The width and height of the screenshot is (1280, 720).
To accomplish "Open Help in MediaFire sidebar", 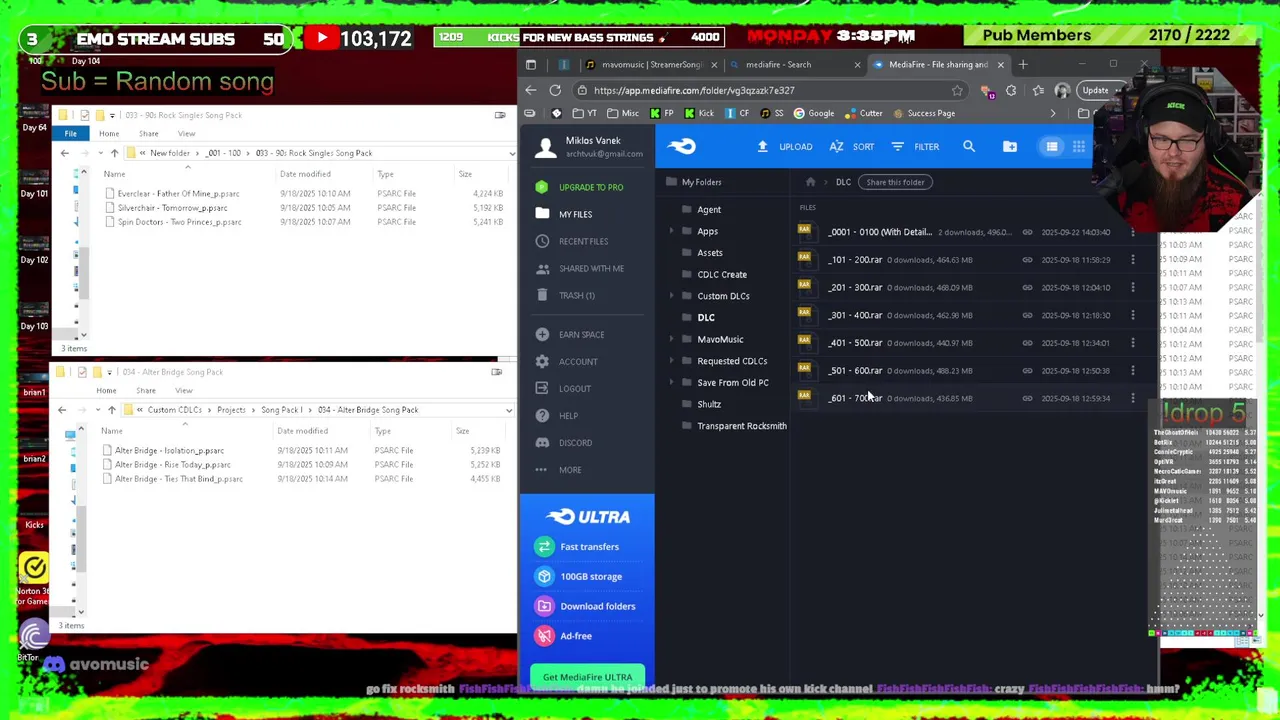I will (557, 416).
